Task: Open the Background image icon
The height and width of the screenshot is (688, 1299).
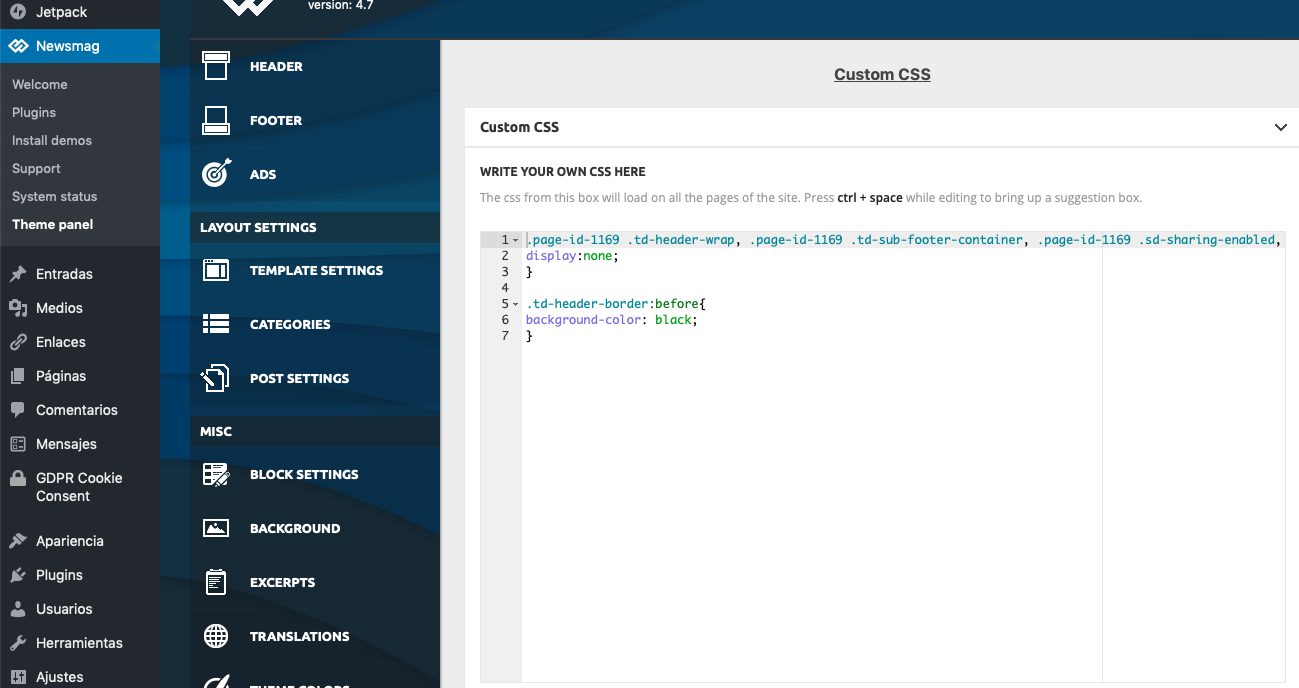Action: tap(216, 528)
